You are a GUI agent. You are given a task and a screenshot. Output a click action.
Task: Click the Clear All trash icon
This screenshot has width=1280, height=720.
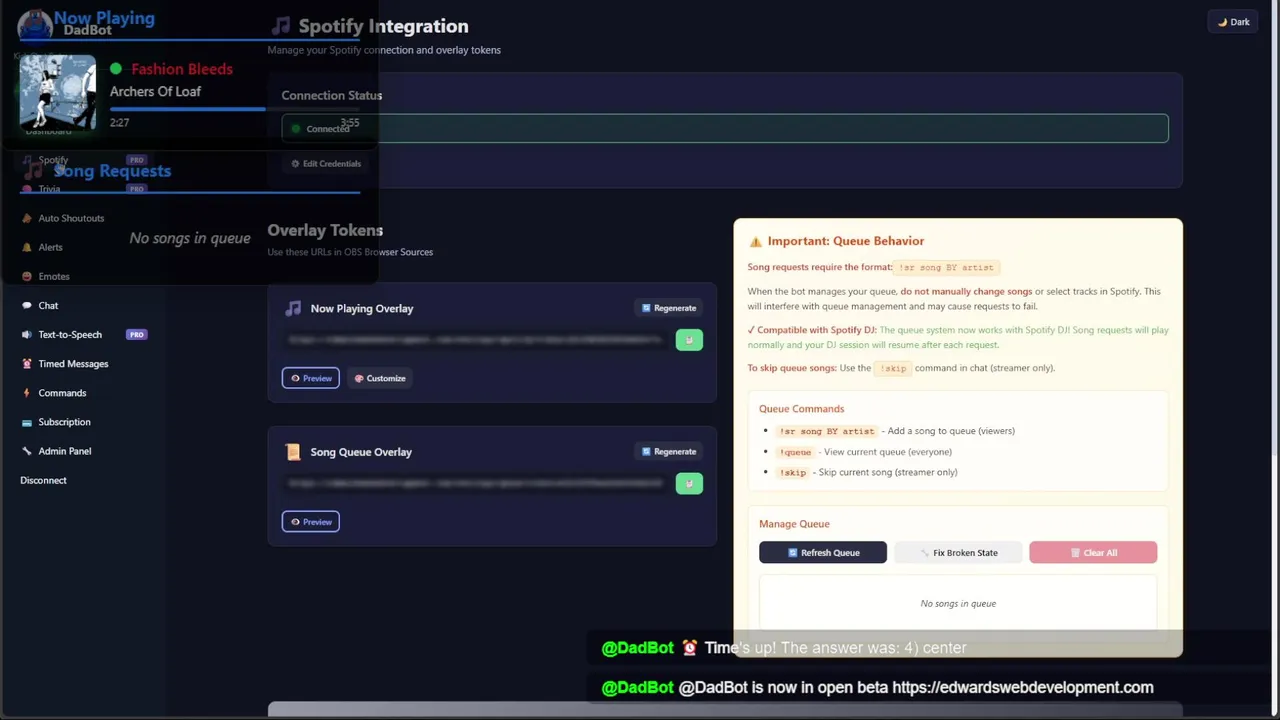(1075, 552)
